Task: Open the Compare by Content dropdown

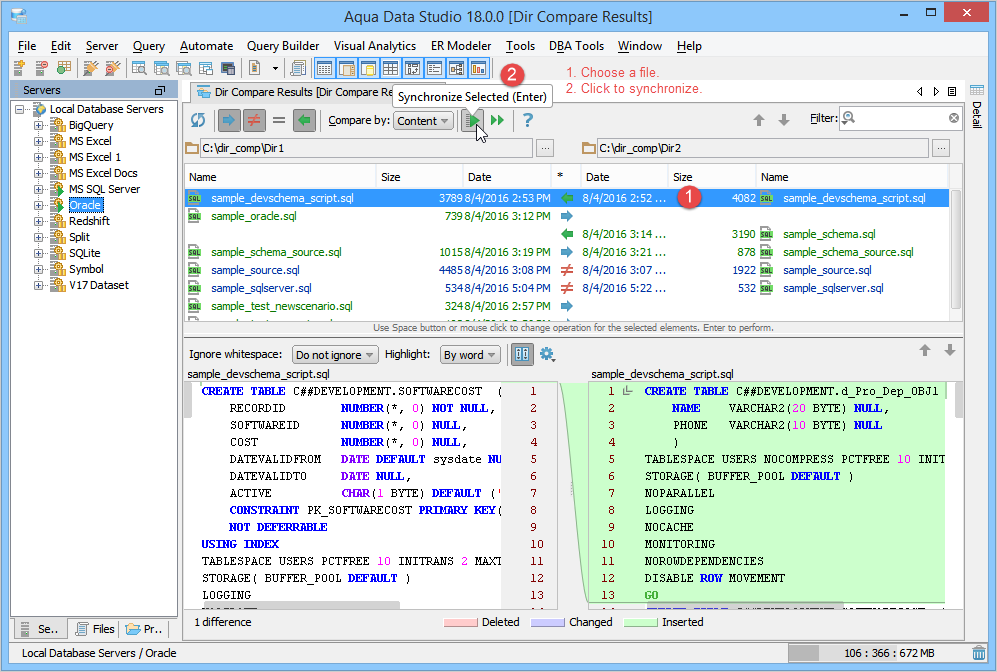Action: 423,121
